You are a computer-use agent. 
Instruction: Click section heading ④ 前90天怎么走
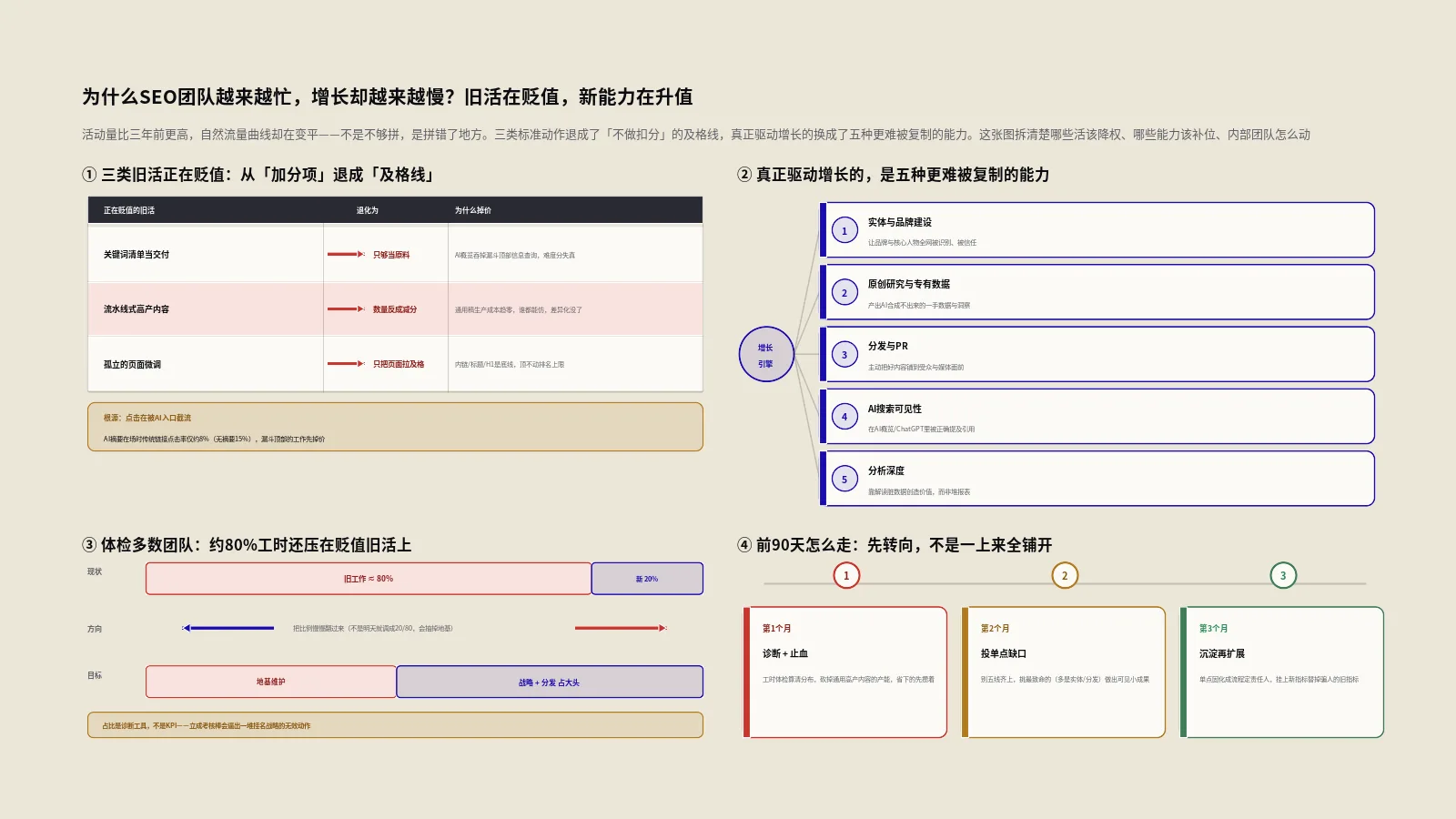click(x=895, y=545)
